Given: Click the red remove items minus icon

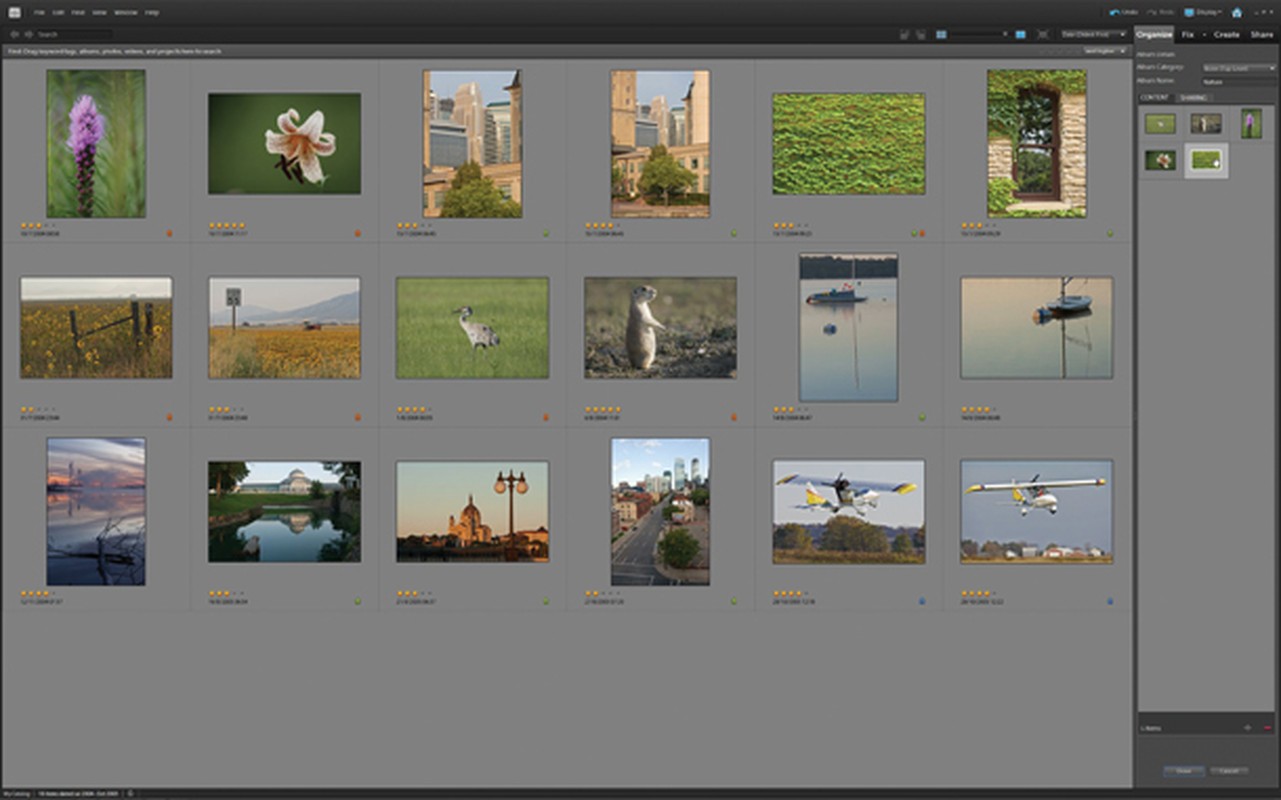Looking at the screenshot, I should click(x=1268, y=728).
